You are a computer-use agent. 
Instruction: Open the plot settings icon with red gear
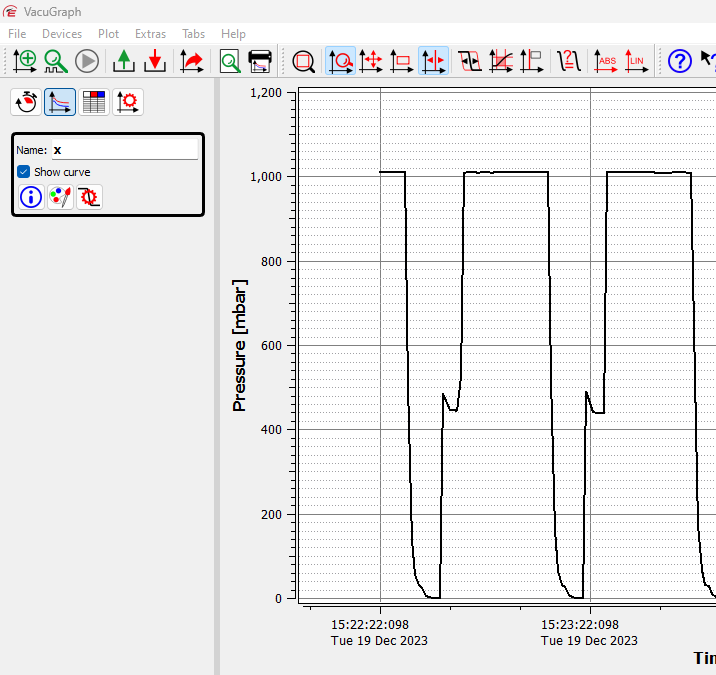pos(127,102)
